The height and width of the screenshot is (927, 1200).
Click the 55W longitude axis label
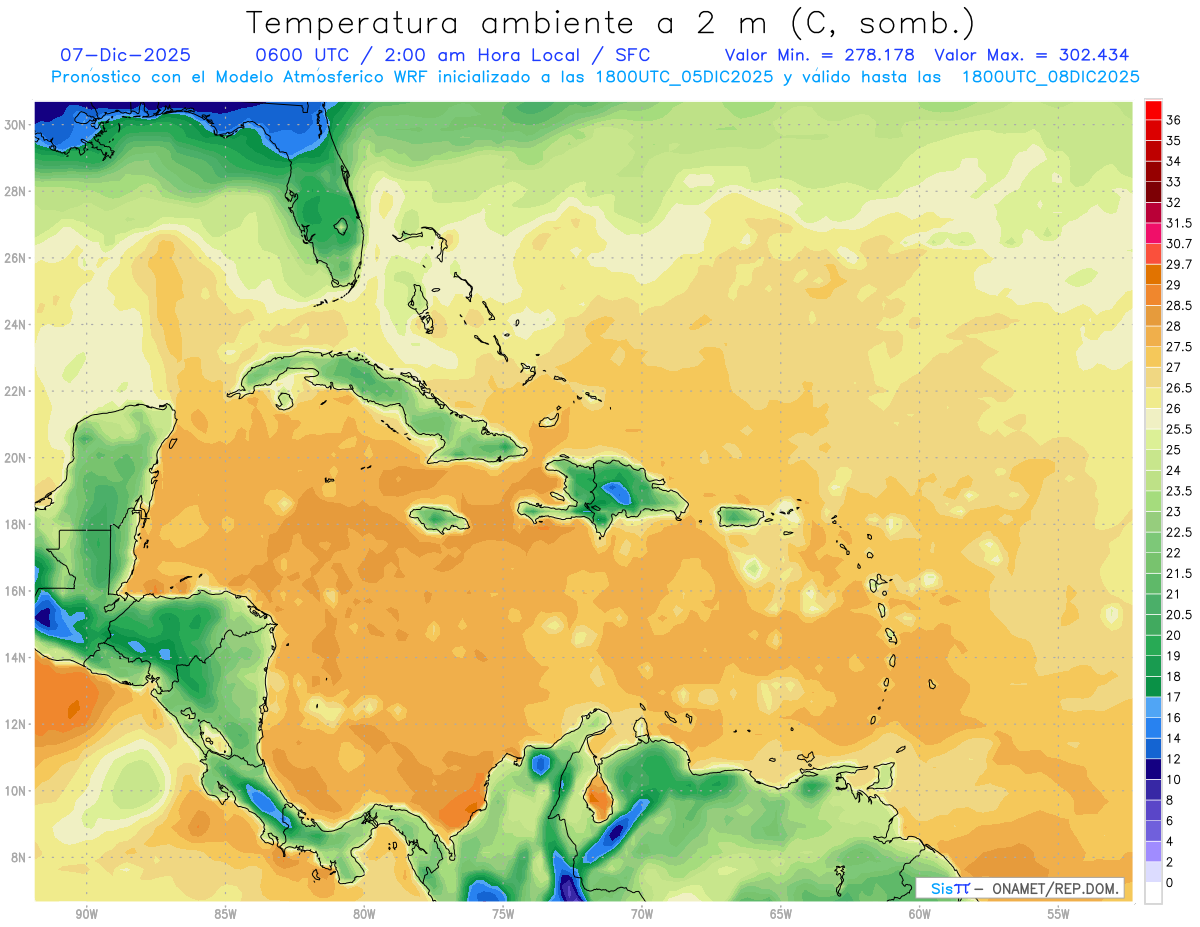point(1059,914)
